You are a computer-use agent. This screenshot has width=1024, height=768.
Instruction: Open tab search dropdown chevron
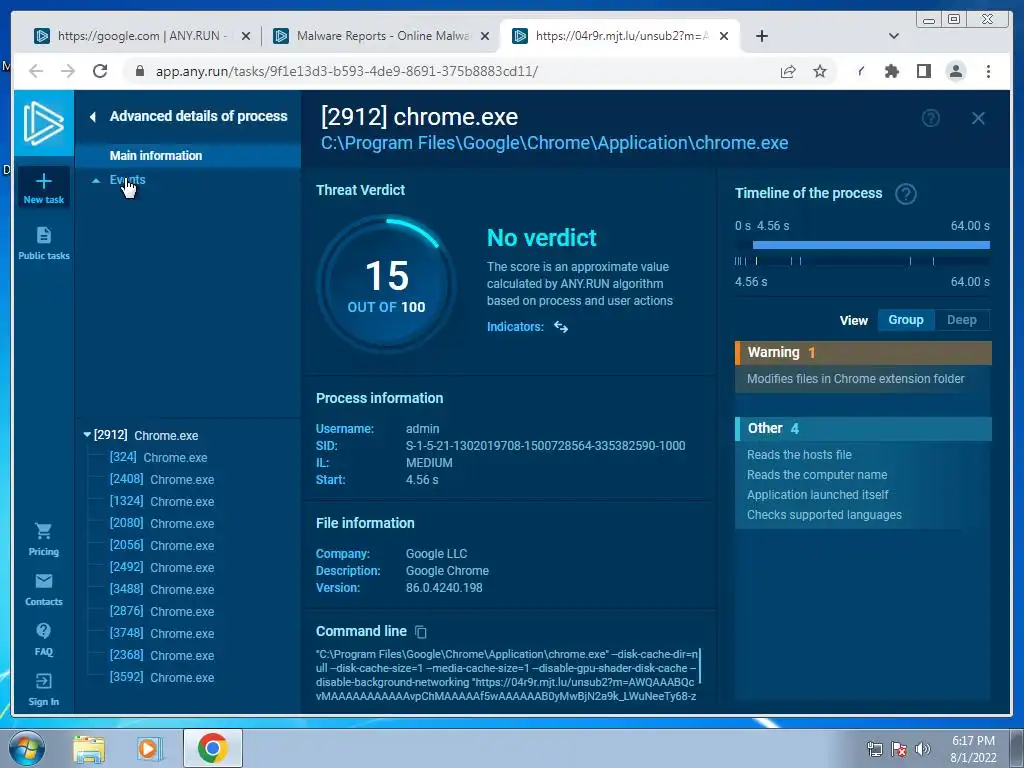(894, 36)
